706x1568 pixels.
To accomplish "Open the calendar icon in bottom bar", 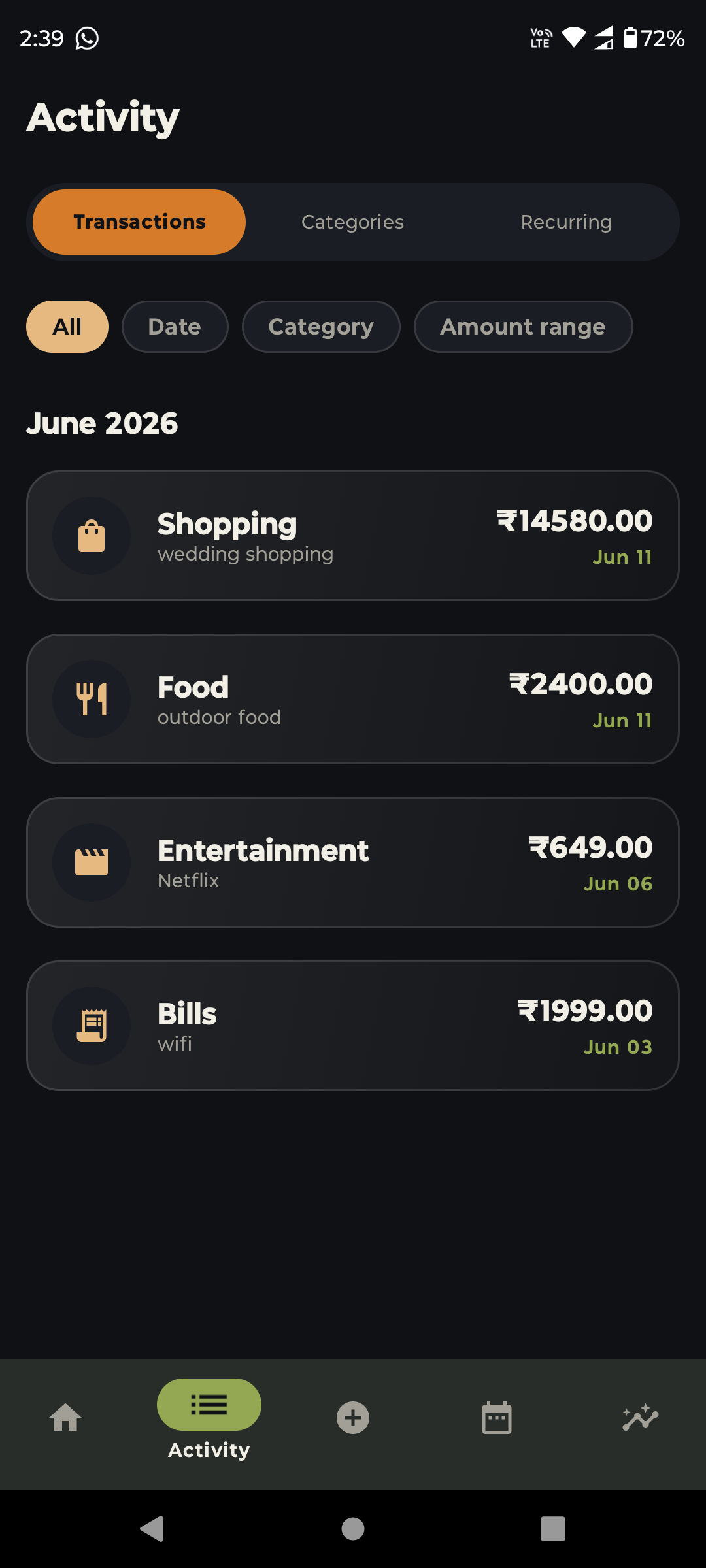I will tap(497, 1418).
